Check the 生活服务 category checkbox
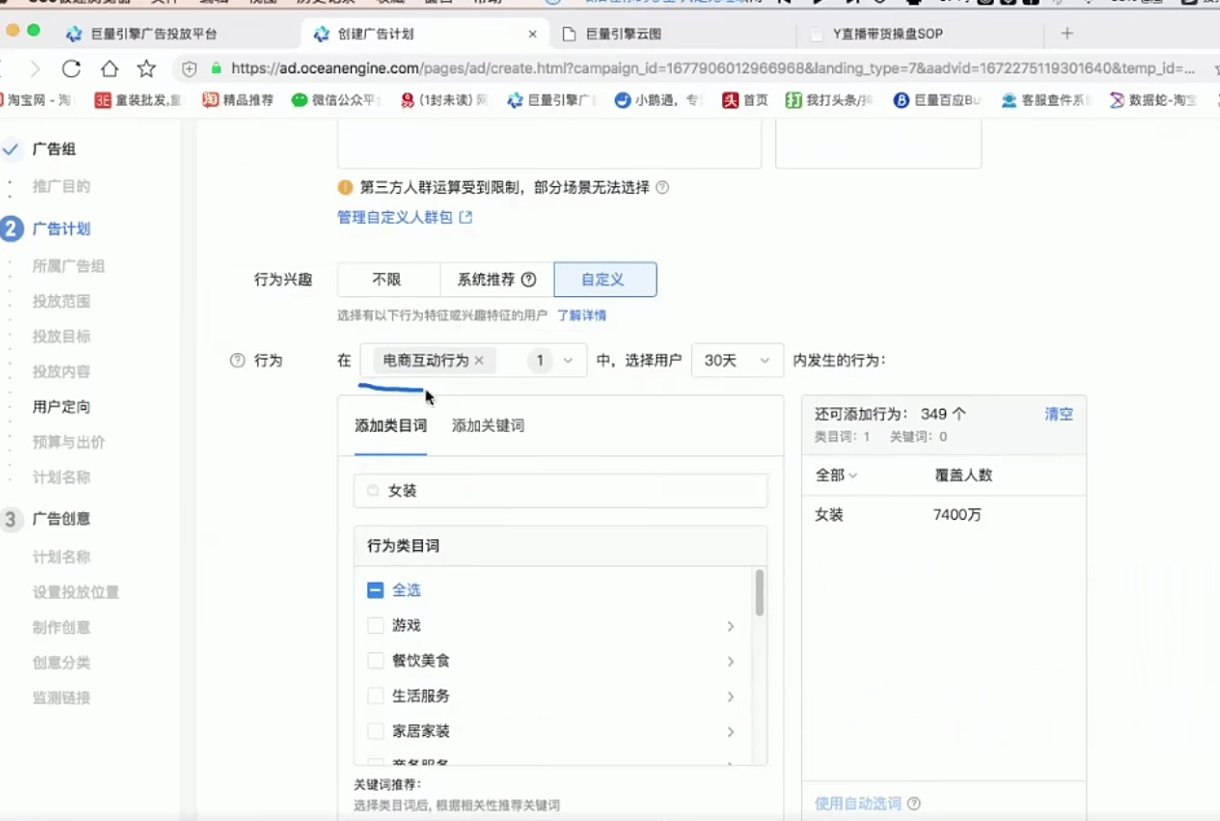 [x=376, y=696]
